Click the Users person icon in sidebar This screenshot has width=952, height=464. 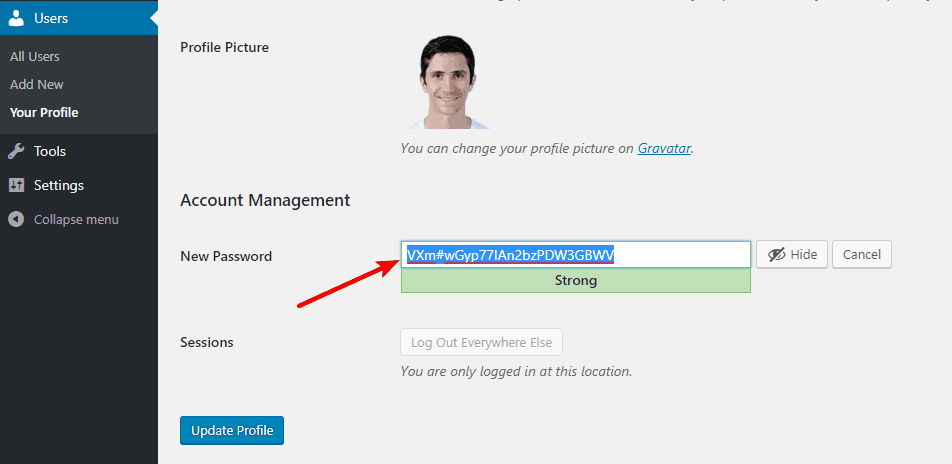(x=16, y=18)
